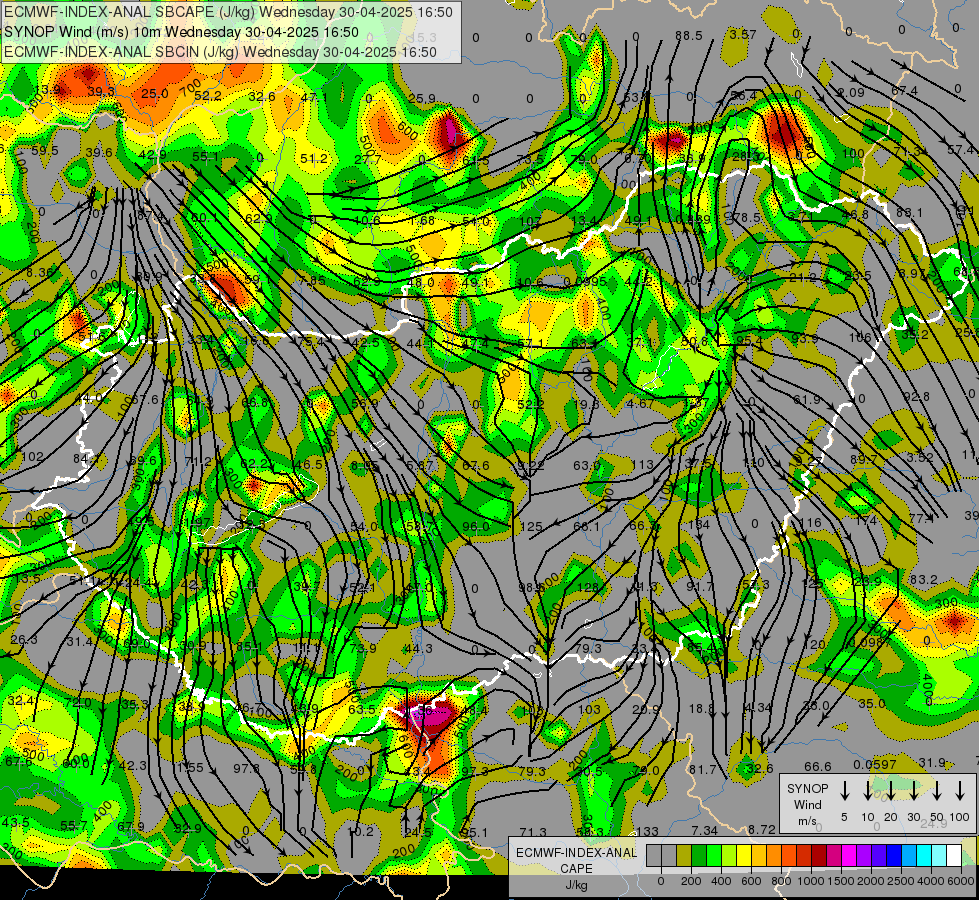Click the station value 128
The height and width of the screenshot is (900, 979).
coord(588,587)
